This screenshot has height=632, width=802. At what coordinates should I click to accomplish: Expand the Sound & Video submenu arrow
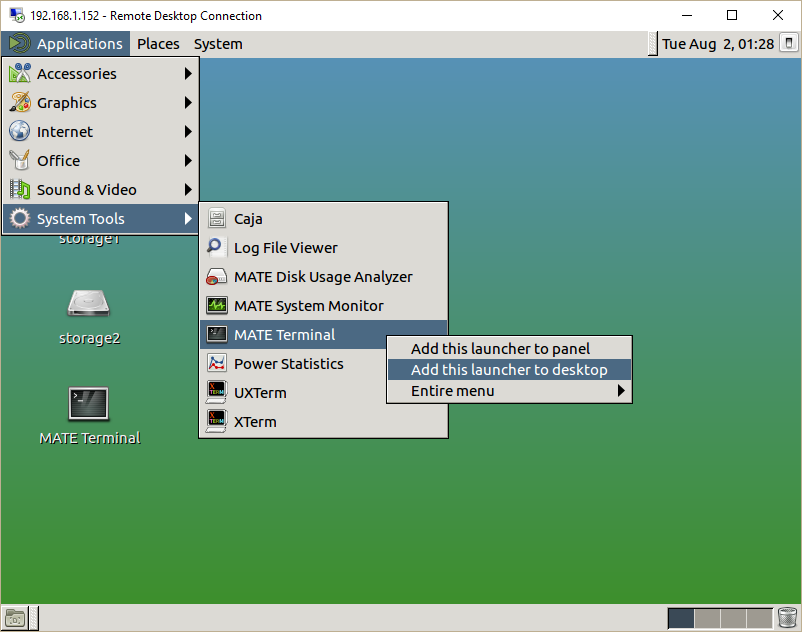[x=188, y=190]
